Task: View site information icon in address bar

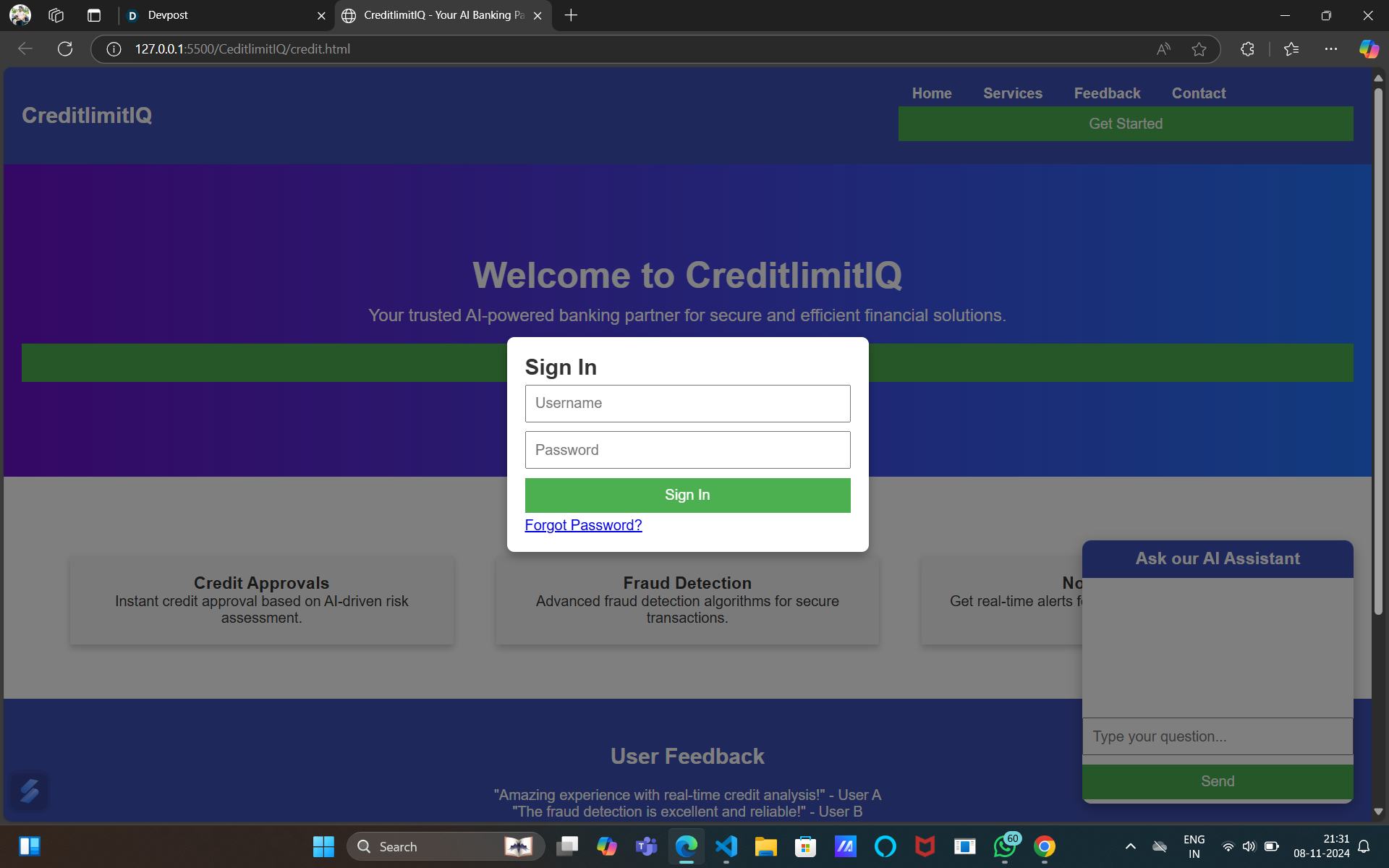Action: point(114,49)
